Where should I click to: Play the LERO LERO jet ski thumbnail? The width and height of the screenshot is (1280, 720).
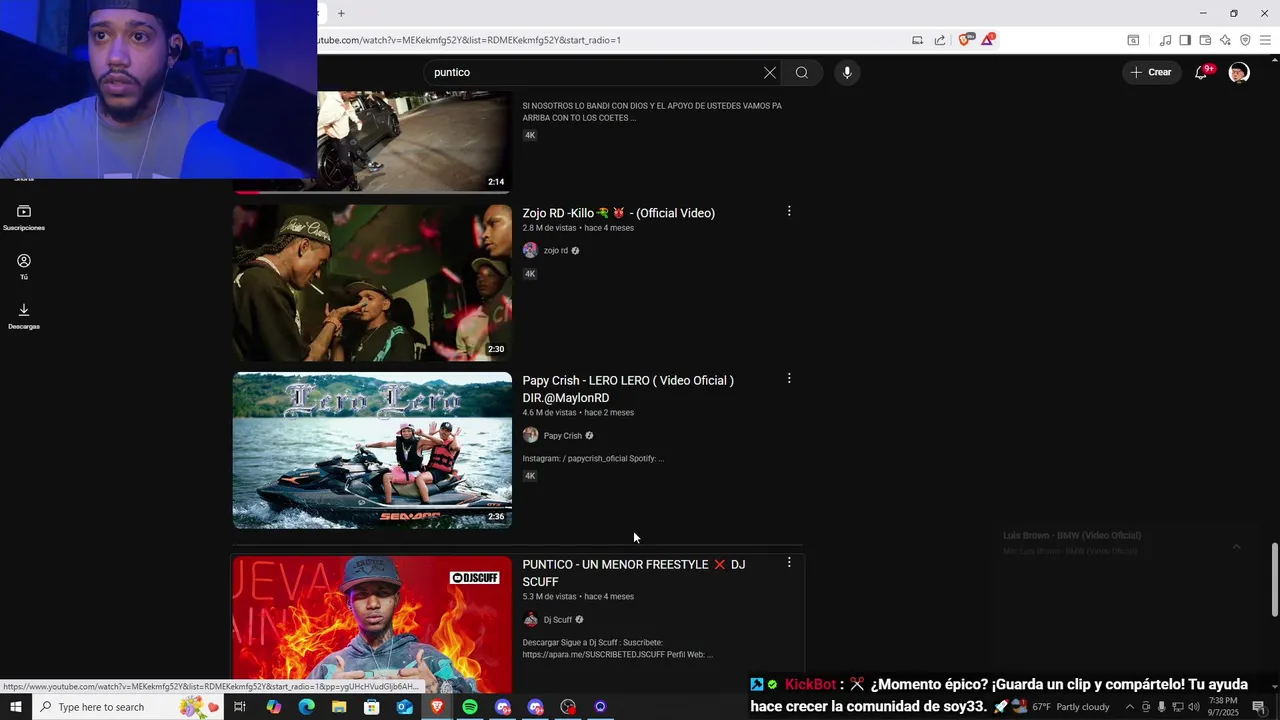click(x=372, y=450)
